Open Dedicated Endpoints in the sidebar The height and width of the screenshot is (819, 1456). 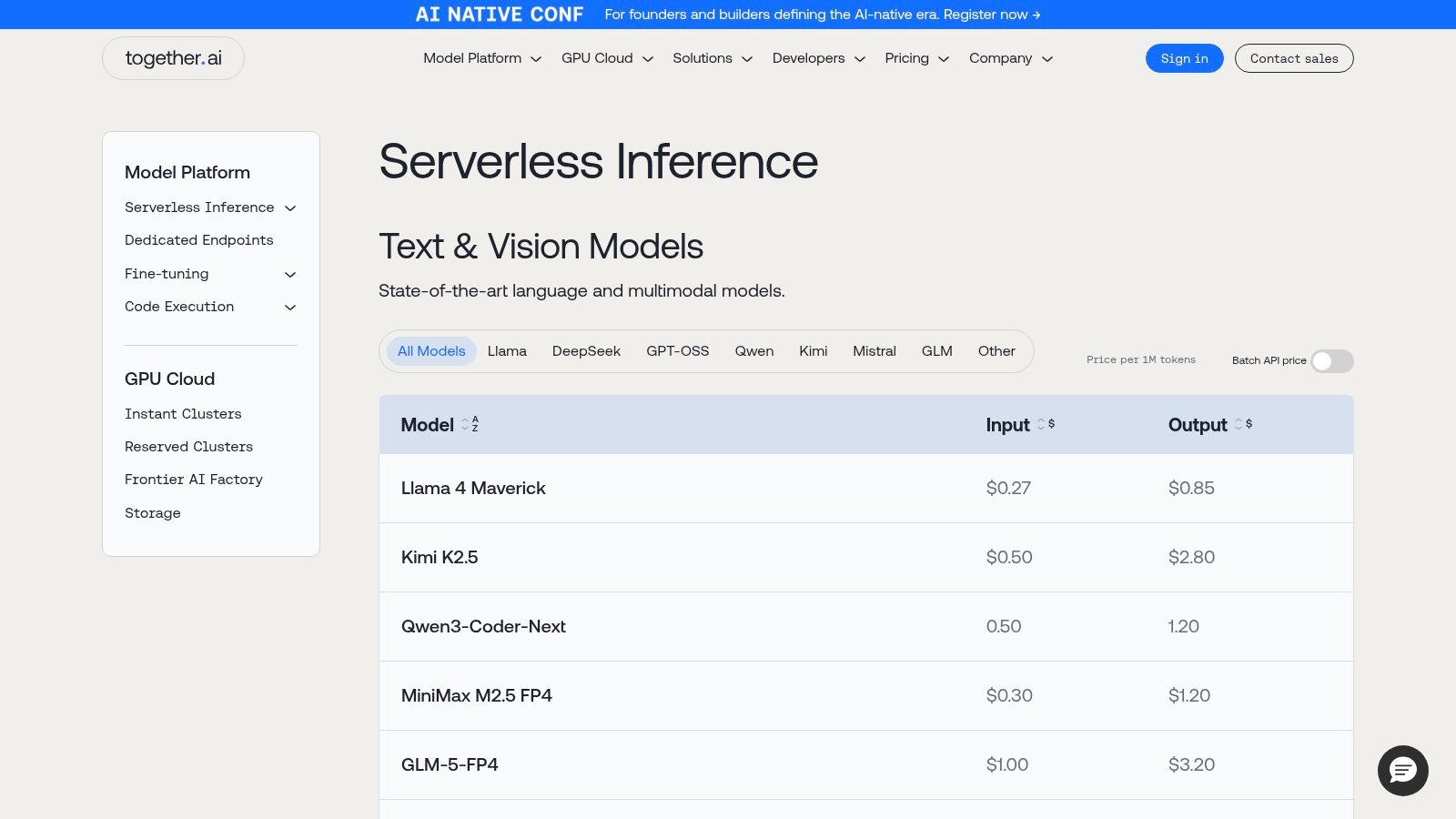click(x=198, y=240)
